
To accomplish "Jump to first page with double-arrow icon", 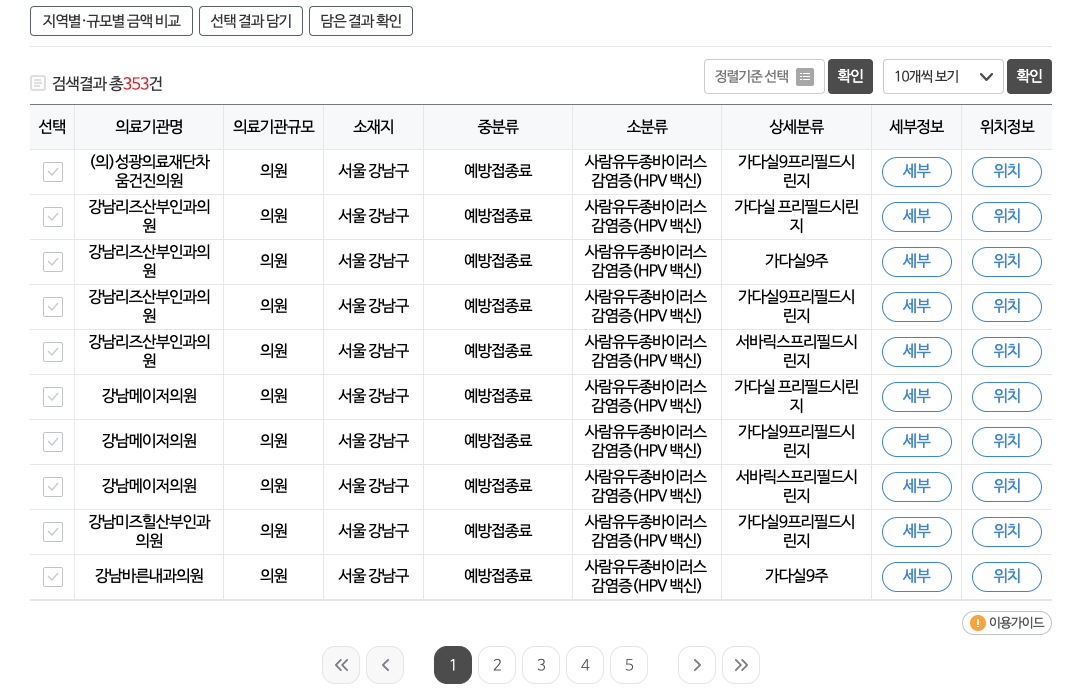I will tap(341, 664).
